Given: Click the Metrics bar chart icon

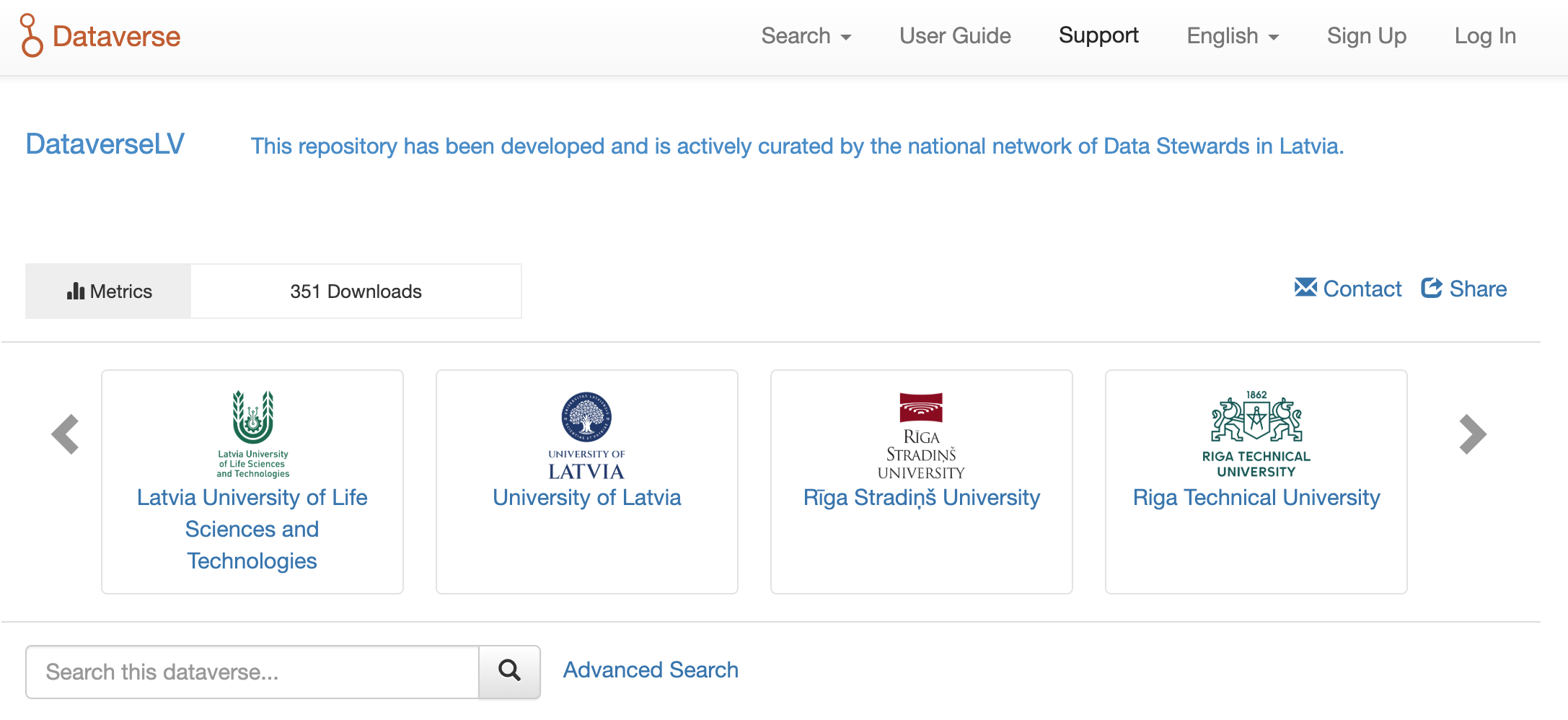Looking at the screenshot, I should click(x=76, y=291).
